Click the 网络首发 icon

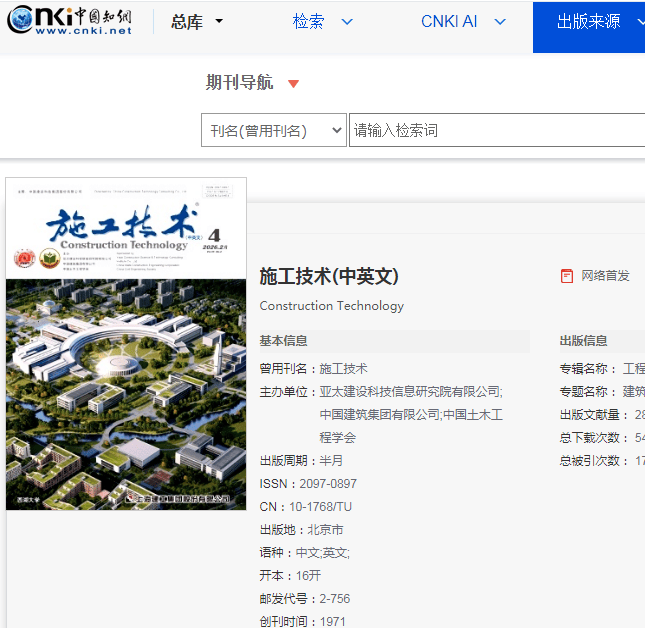[567, 276]
